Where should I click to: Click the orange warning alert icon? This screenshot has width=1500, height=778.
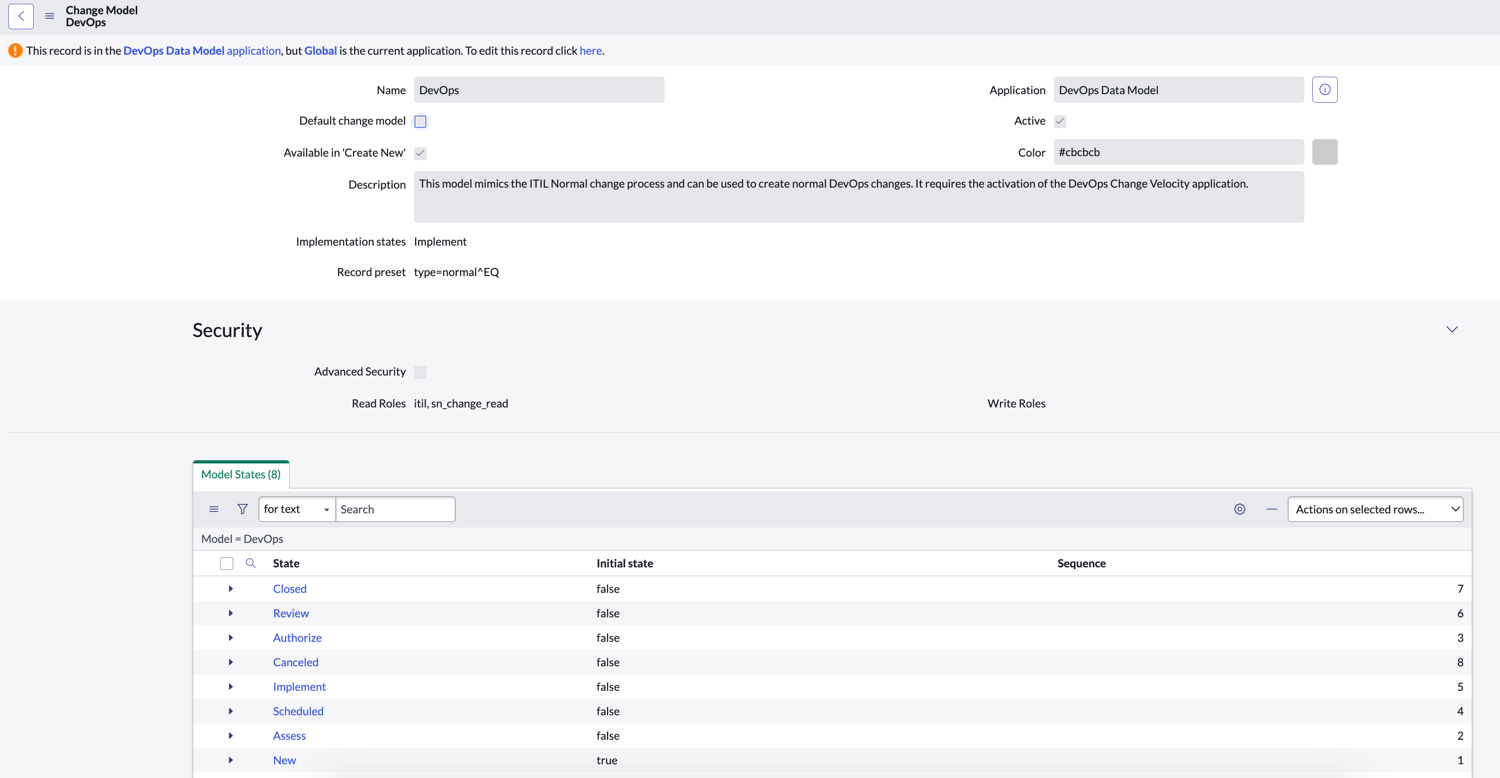tap(15, 50)
